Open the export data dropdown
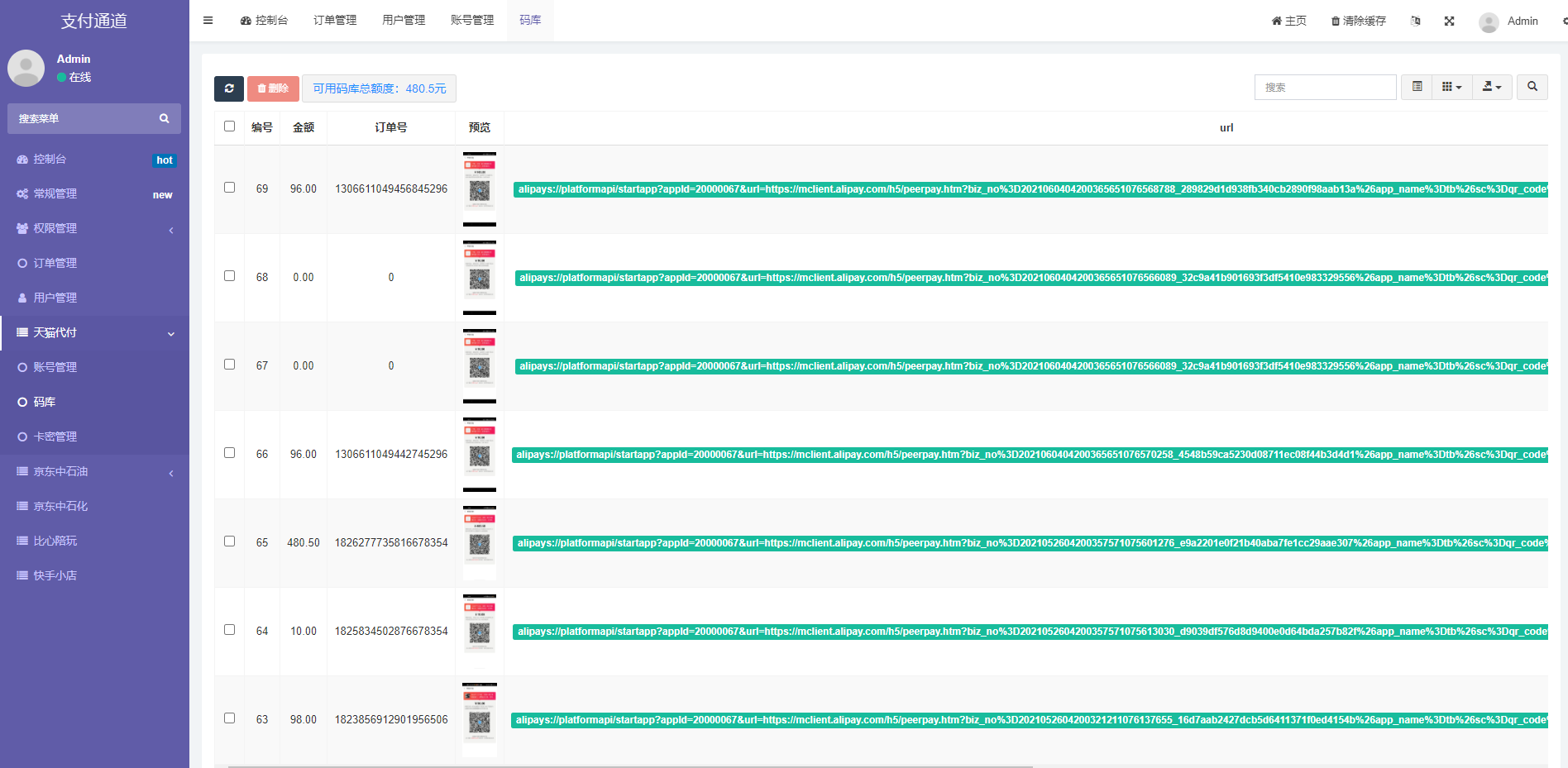 pyautogui.click(x=1492, y=87)
